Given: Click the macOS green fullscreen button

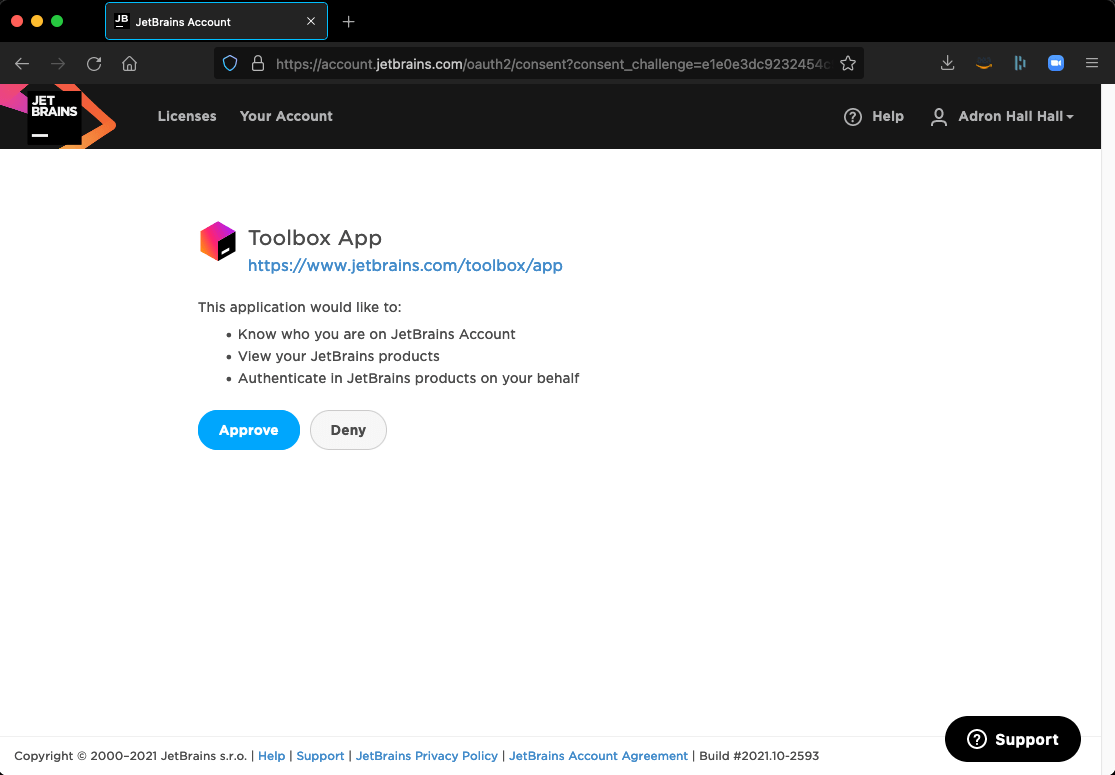Looking at the screenshot, I should coord(58,21).
